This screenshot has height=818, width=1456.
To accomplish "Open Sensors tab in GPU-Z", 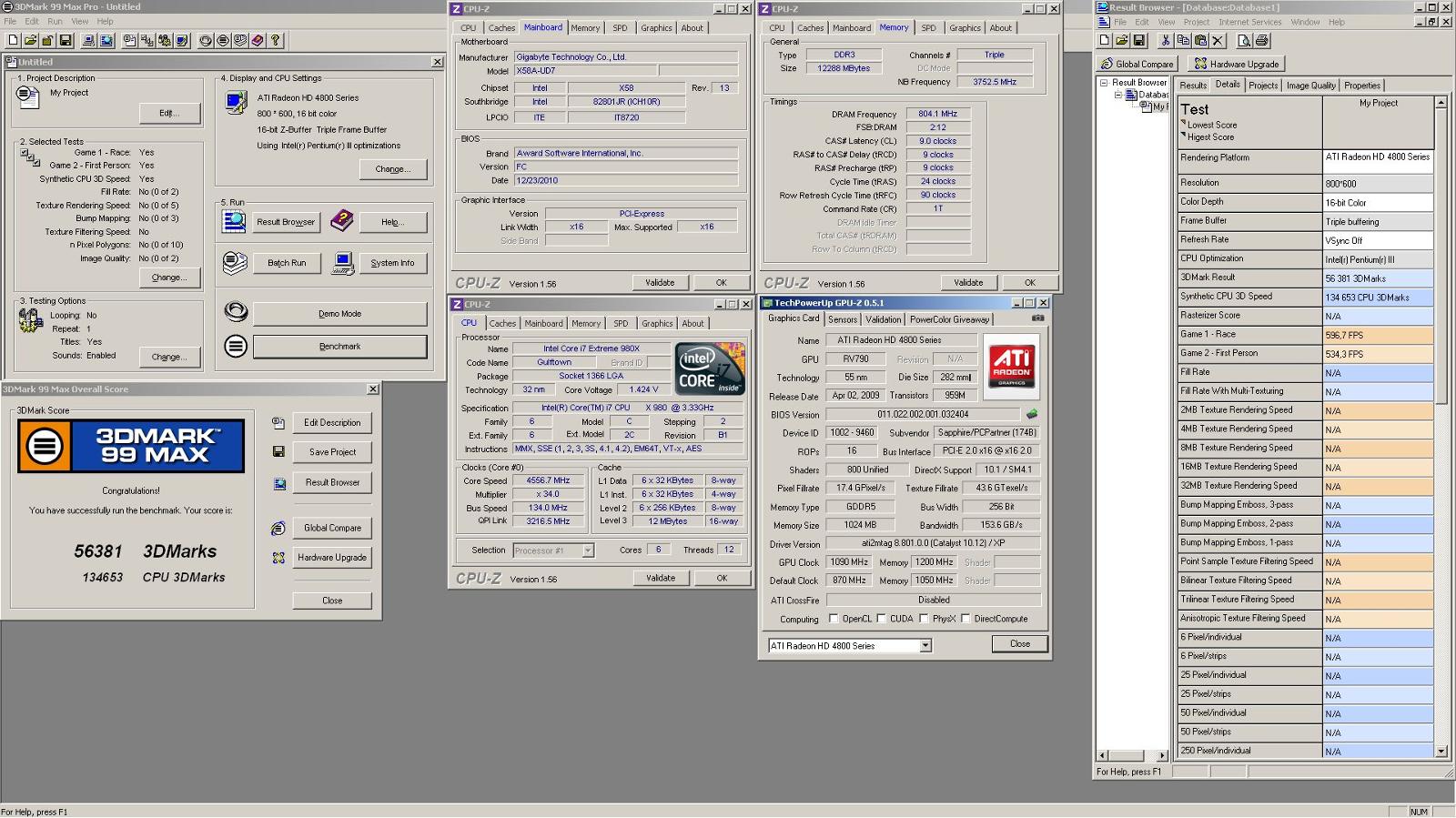I will tap(843, 319).
